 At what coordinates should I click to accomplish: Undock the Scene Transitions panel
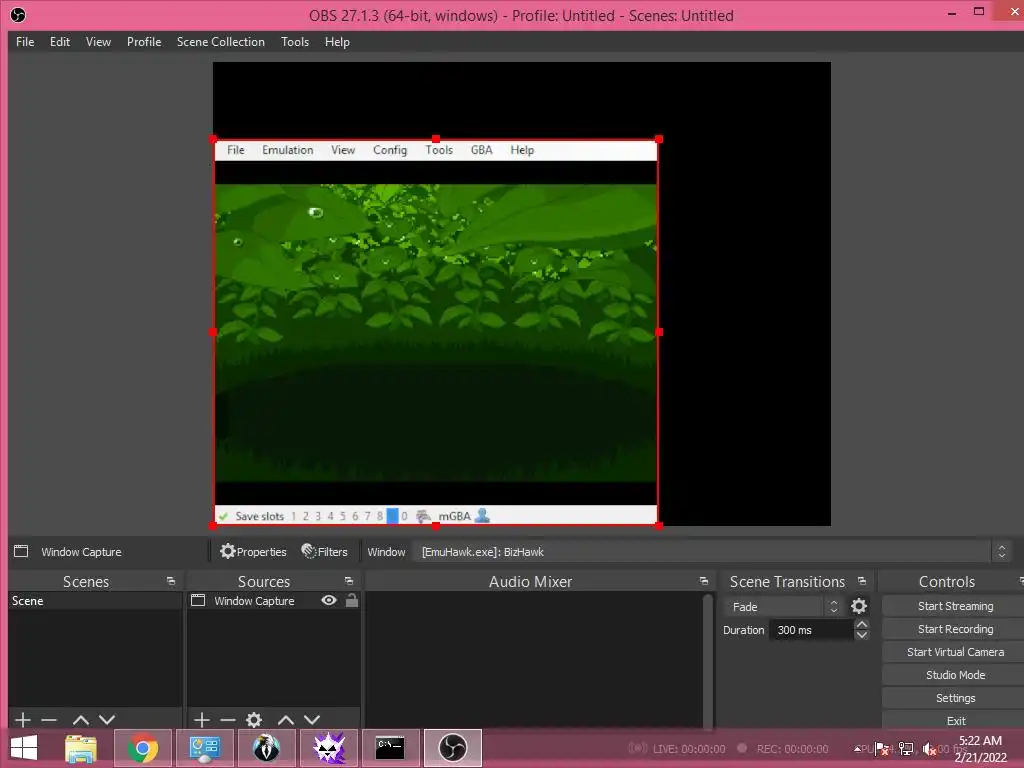861,581
